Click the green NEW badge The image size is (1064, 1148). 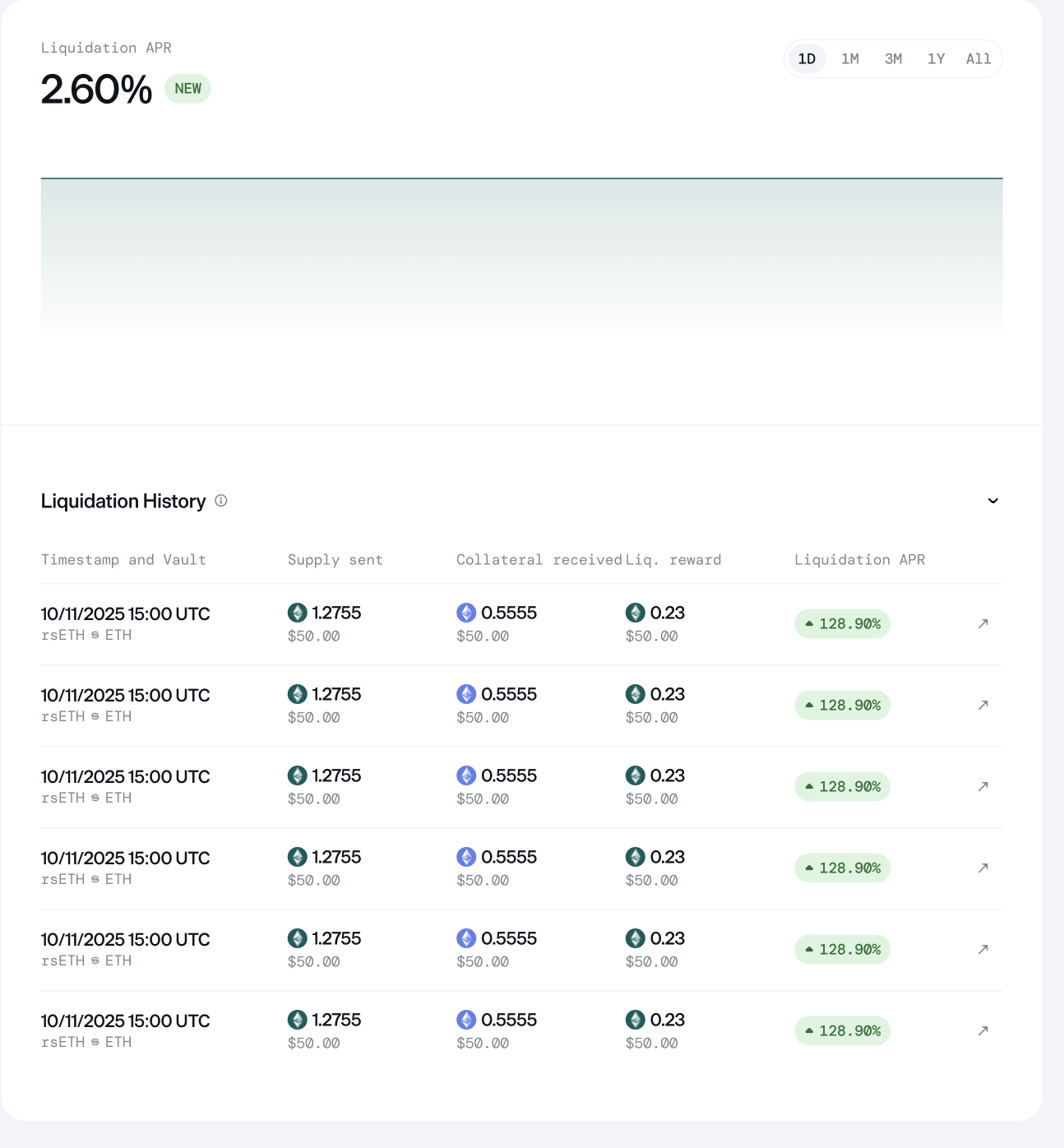tap(187, 89)
